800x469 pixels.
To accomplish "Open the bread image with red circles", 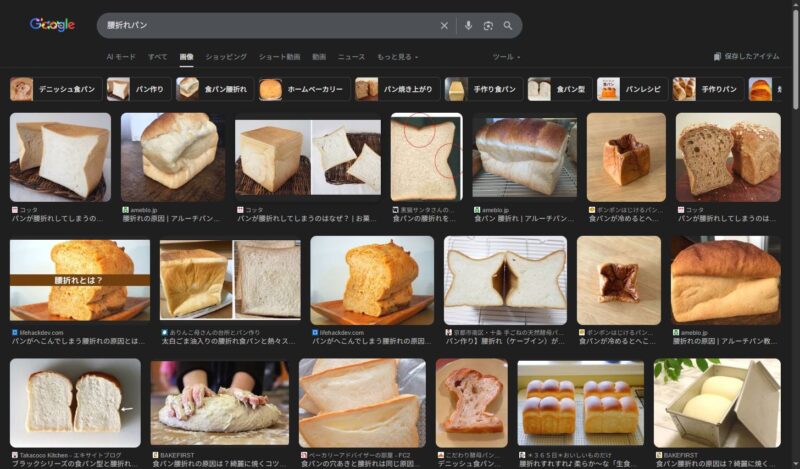I will (x=425, y=157).
